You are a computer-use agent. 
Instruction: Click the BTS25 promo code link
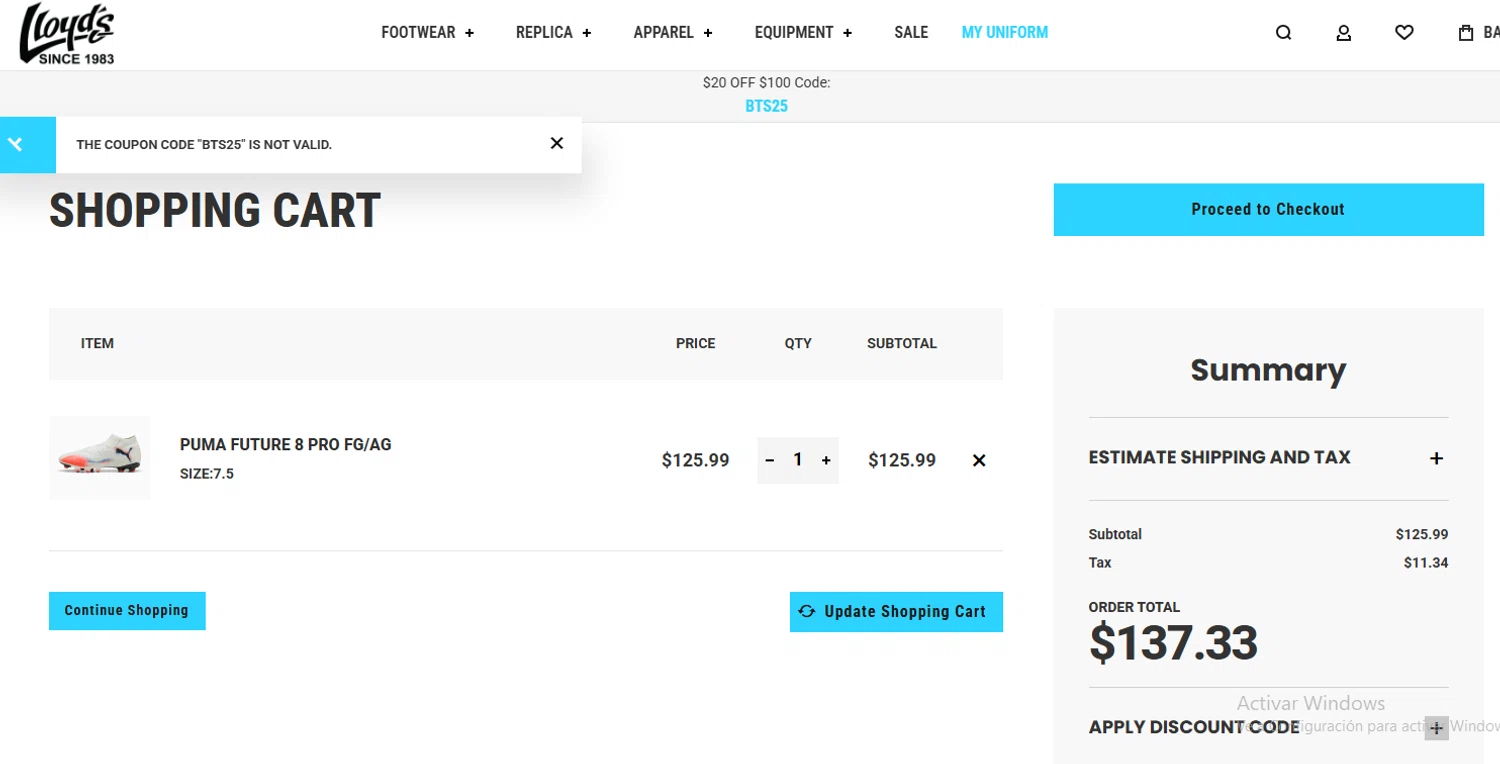(x=767, y=106)
